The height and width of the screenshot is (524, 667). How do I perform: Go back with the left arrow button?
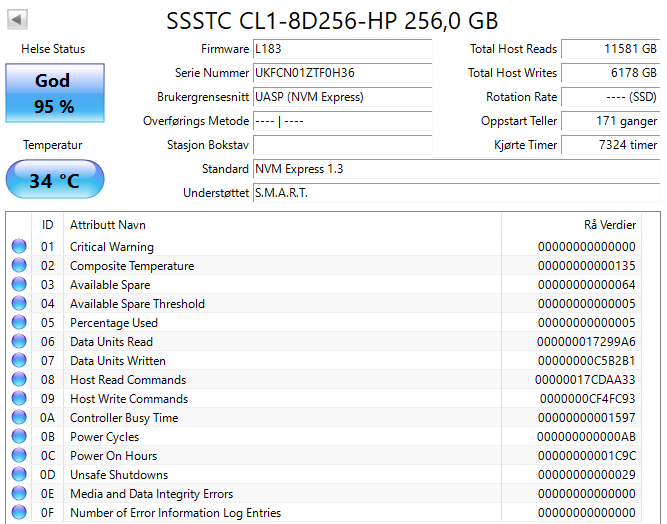[x=17, y=20]
